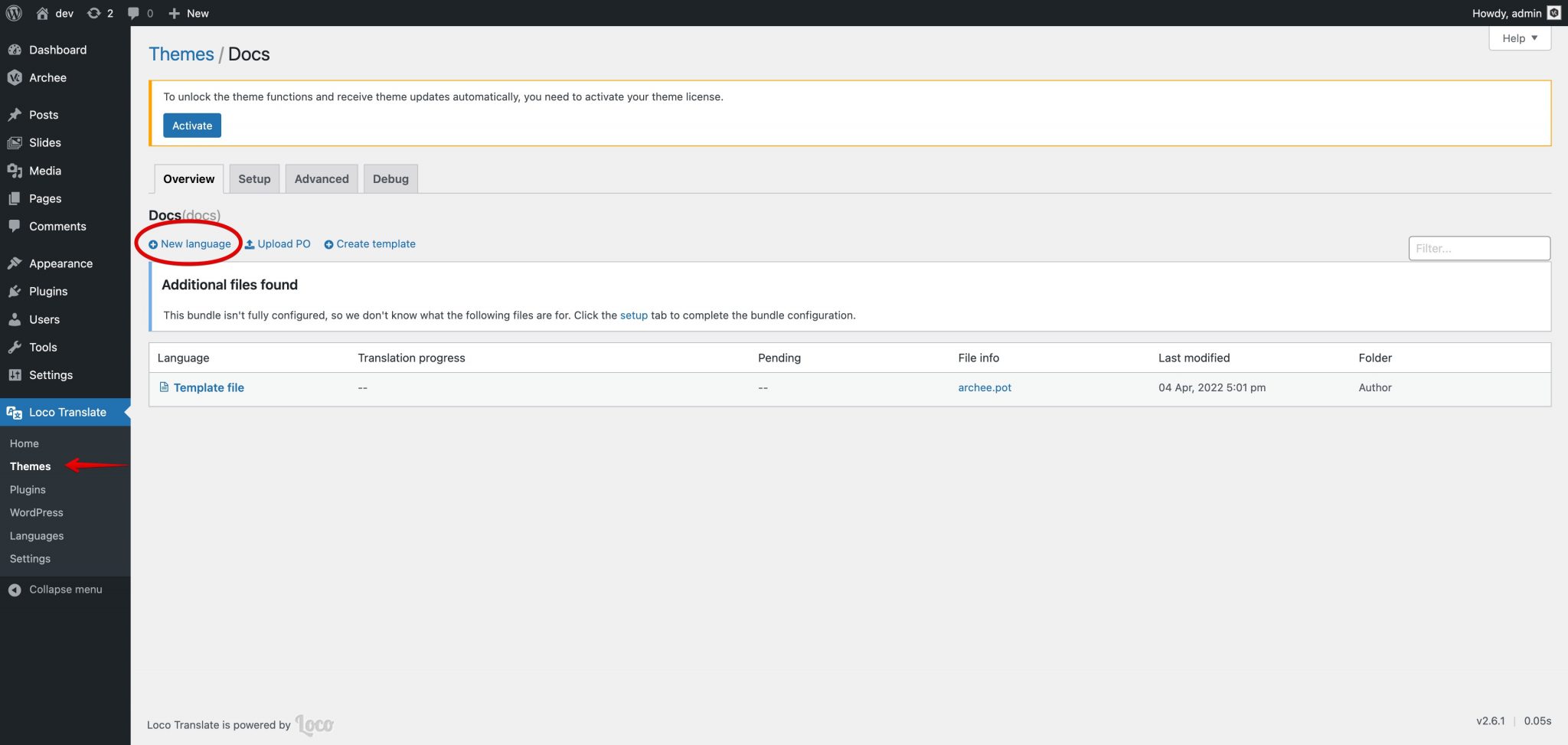Switch to the Setup tab
1568x745 pixels.
(254, 178)
